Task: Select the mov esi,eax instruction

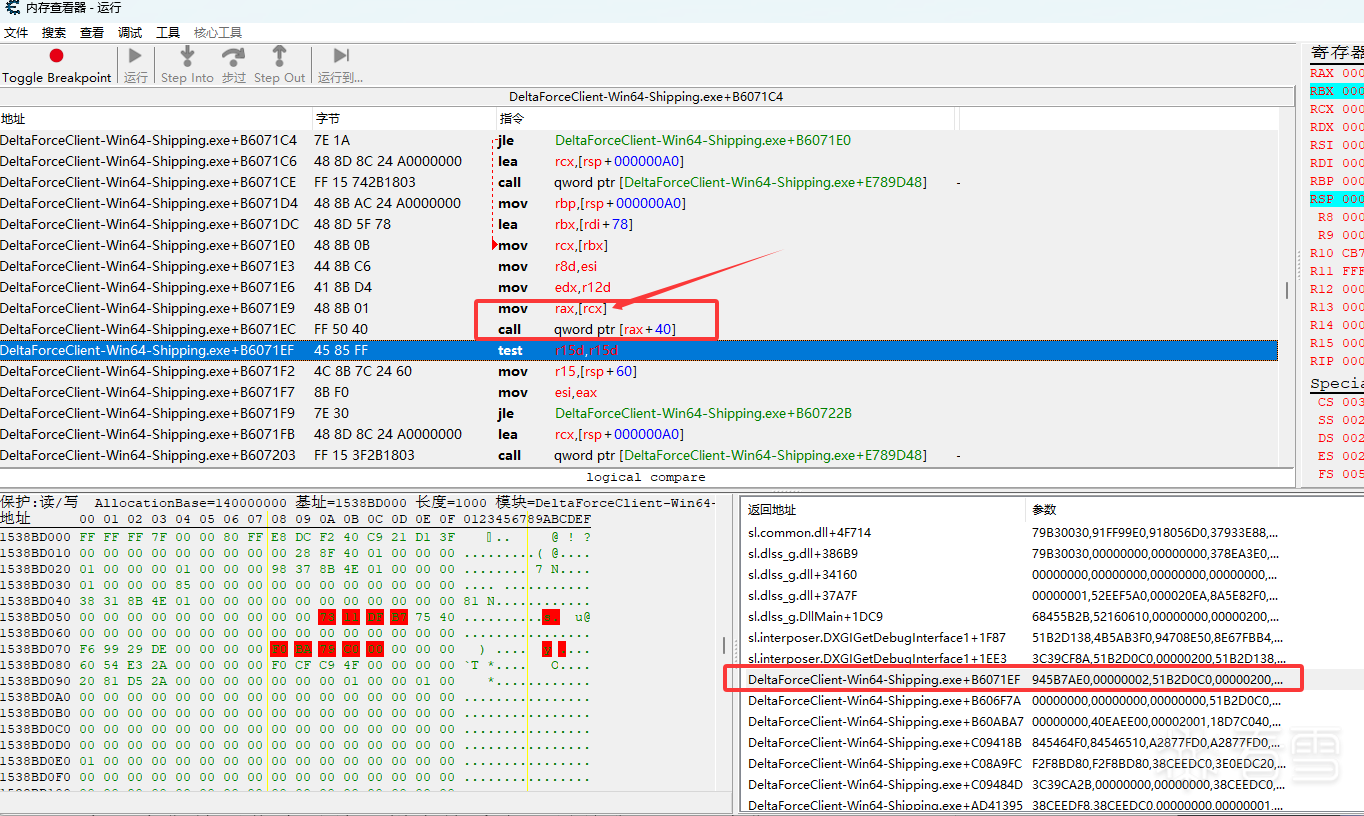Action: click(639, 392)
